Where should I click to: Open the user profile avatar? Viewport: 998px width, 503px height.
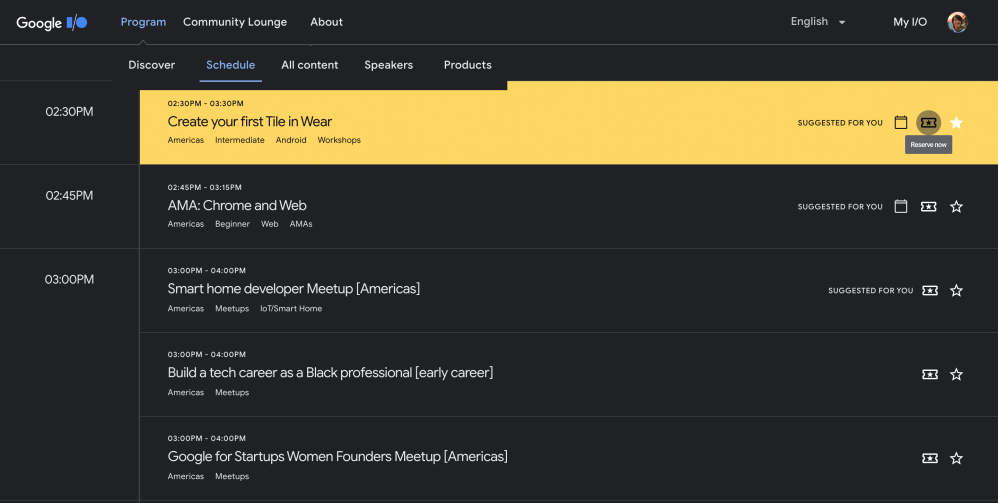coord(957,22)
